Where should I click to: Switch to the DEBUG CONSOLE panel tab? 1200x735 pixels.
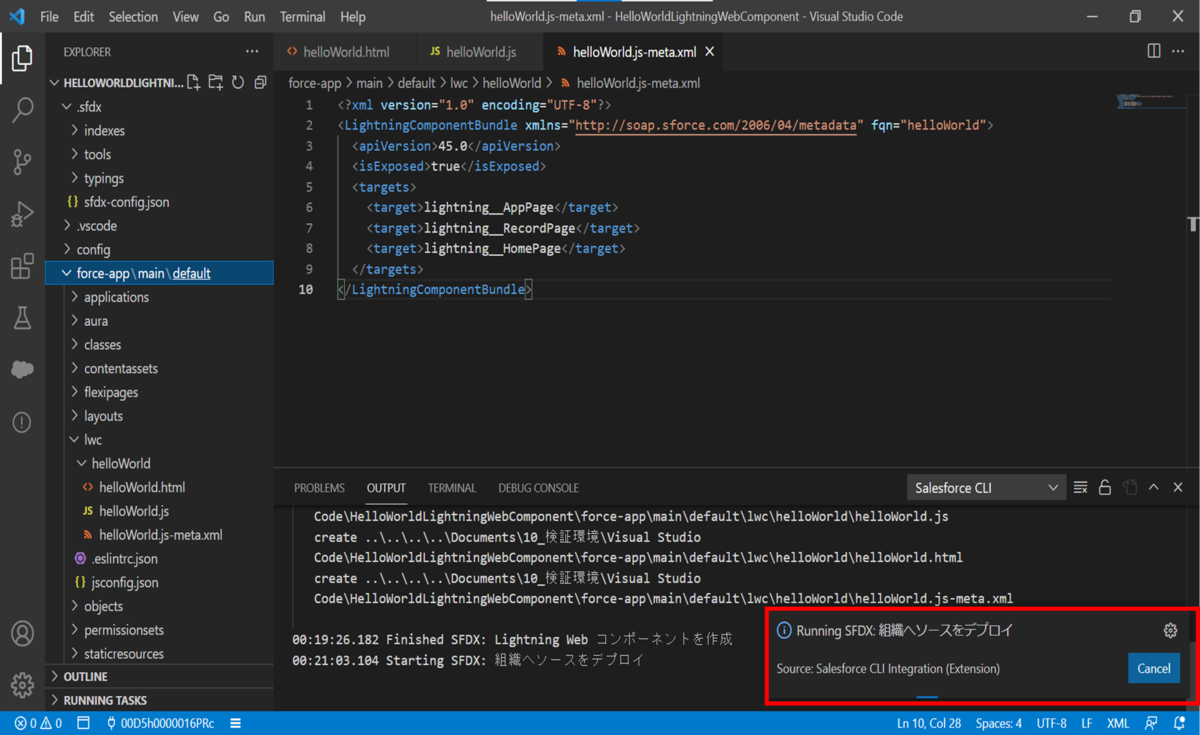point(538,488)
